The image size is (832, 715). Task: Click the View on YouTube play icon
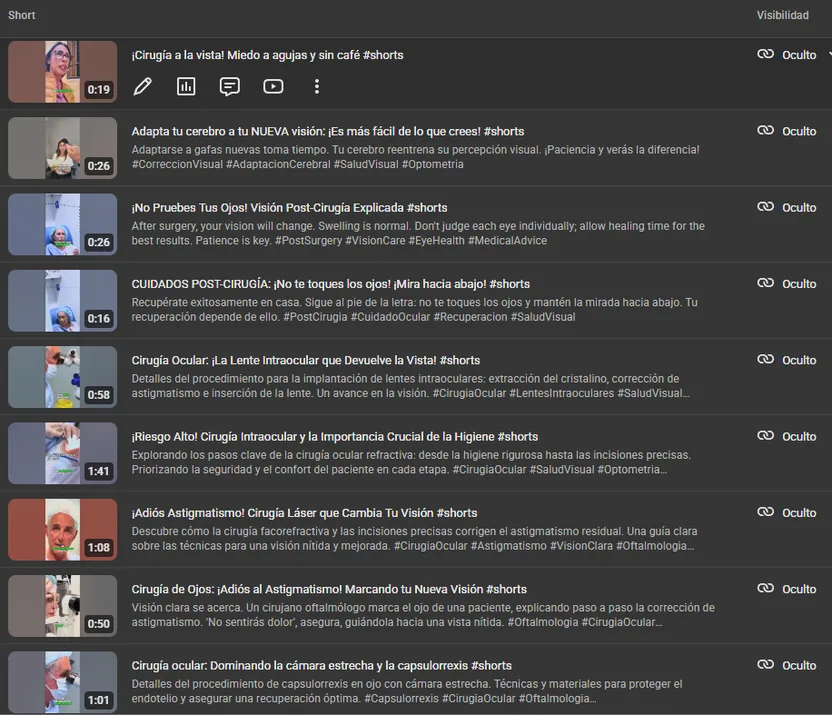tap(273, 86)
